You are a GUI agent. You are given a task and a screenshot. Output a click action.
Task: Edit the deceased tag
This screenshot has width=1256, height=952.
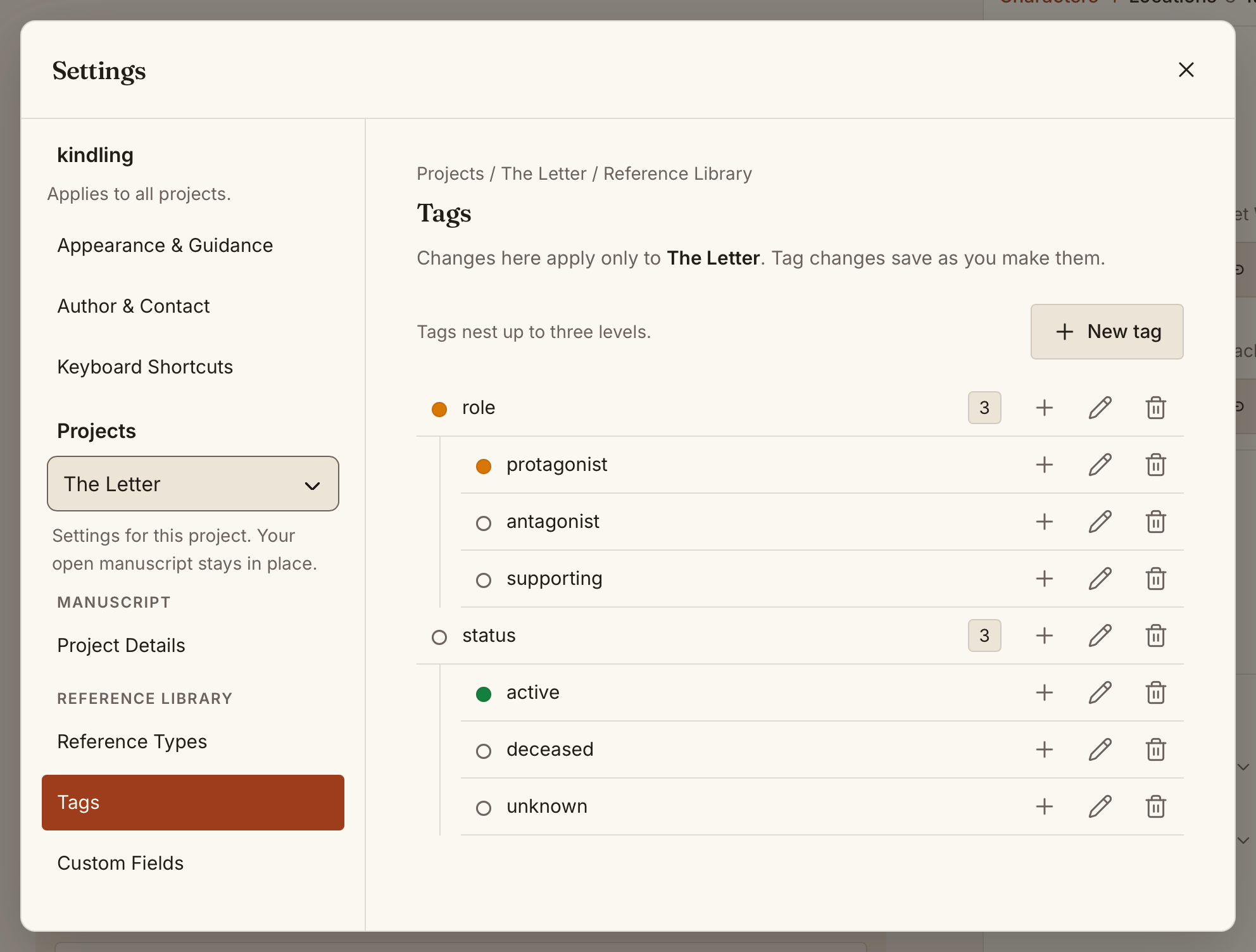point(1100,749)
